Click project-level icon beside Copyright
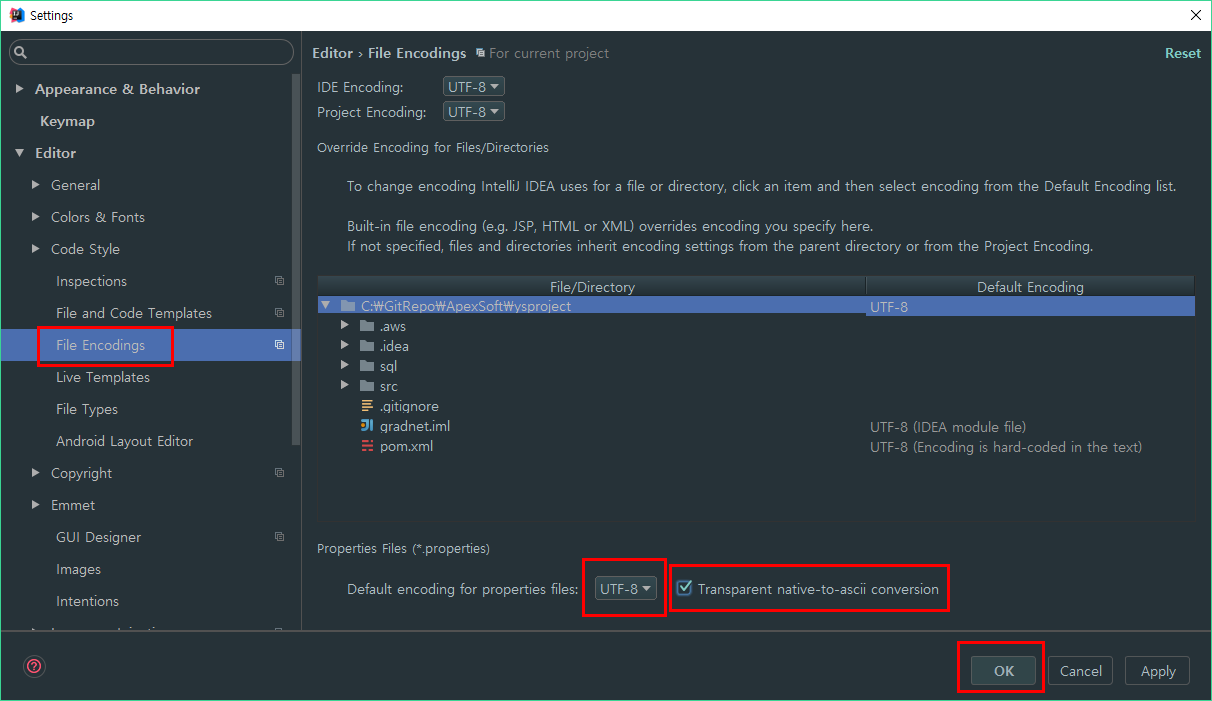The height and width of the screenshot is (701, 1212). tap(280, 473)
